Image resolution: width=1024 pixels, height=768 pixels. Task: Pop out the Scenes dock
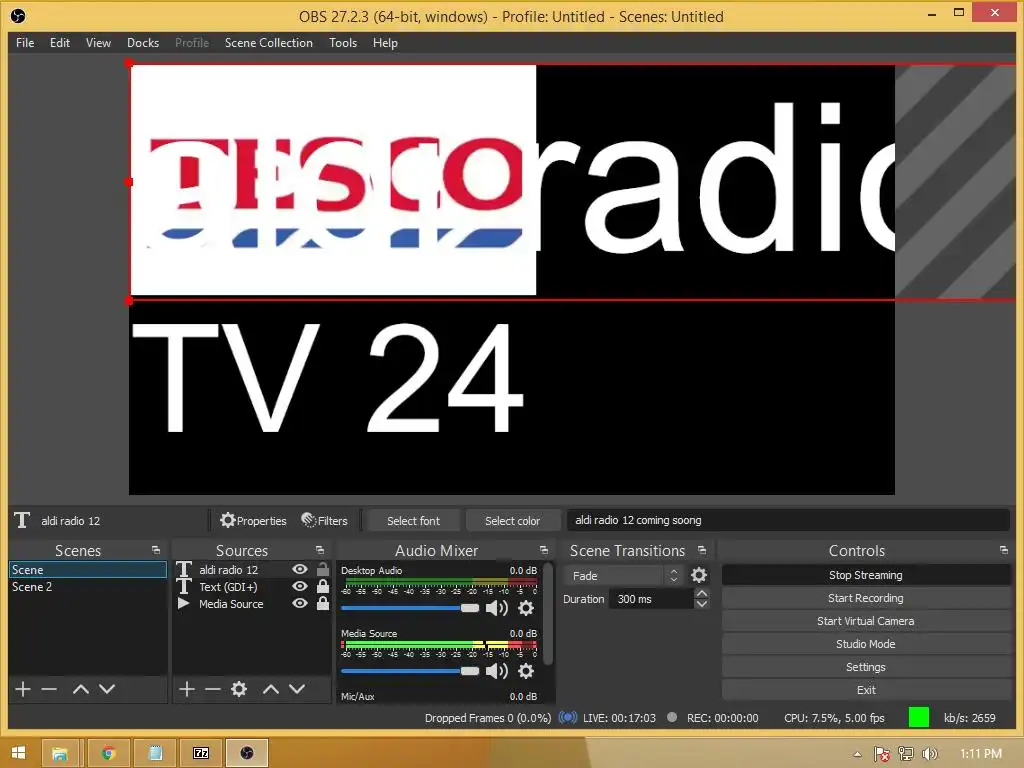pyautogui.click(x=155, y=550)
